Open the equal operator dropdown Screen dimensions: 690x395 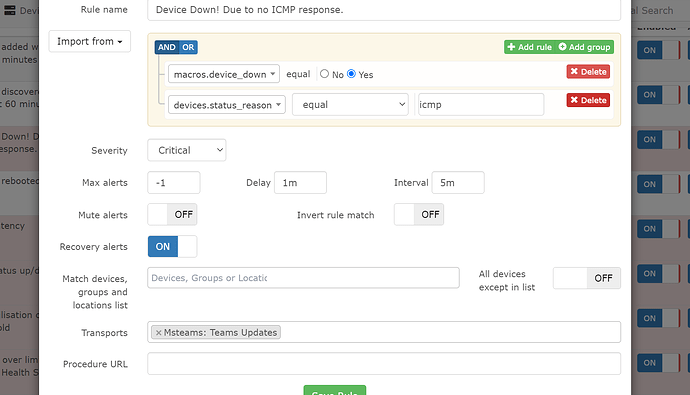click(350, 105)
